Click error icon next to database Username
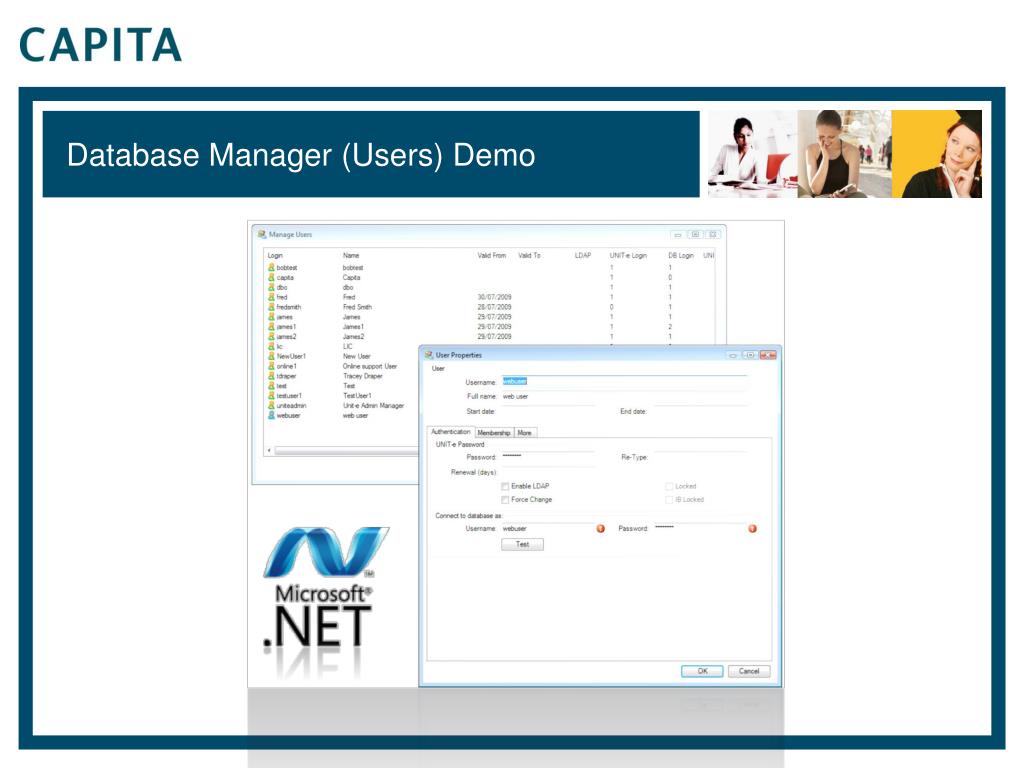The height and width of the screenshot is (768, 1024). tap(601, 528)
